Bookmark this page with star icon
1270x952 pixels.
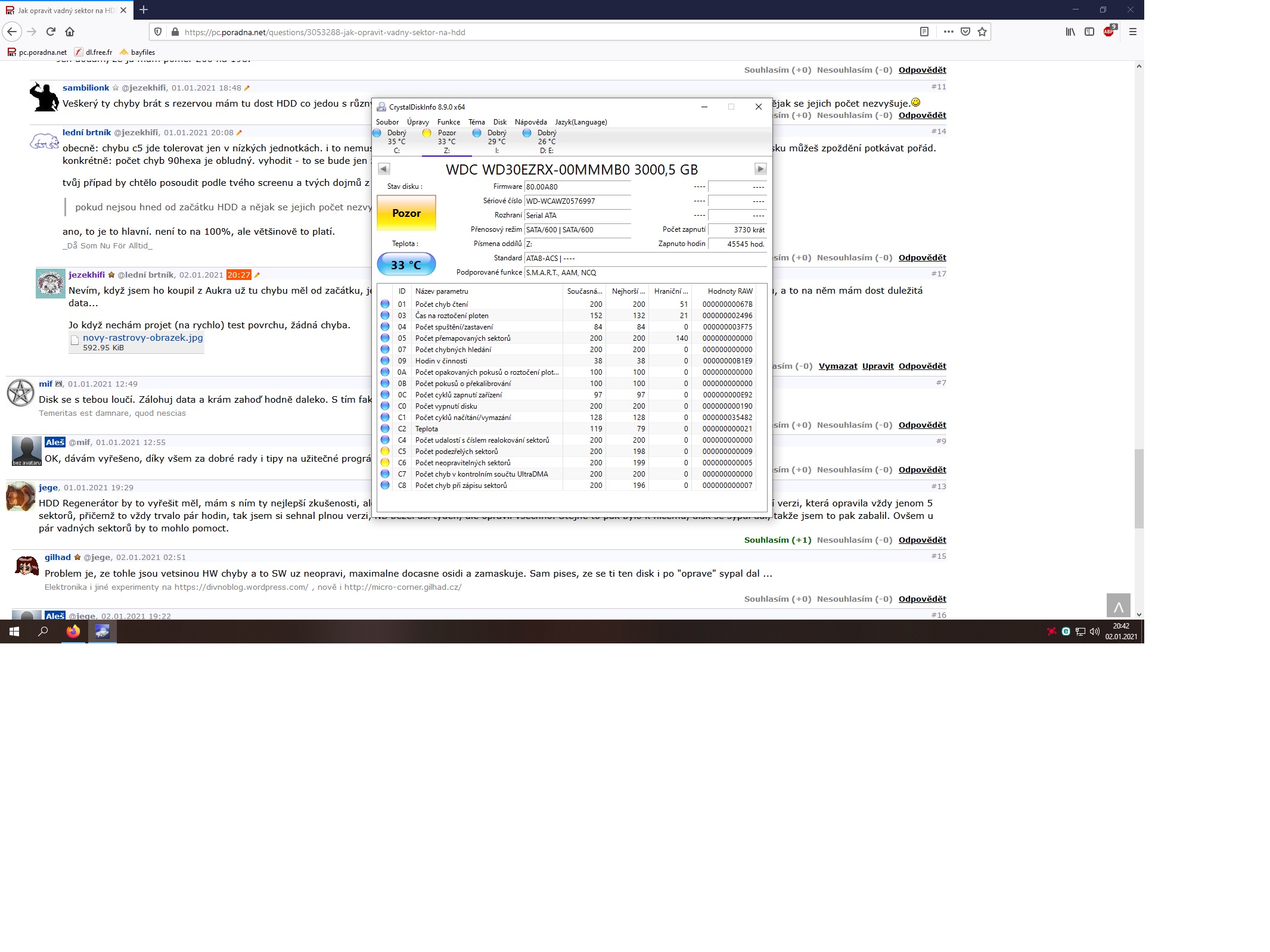point(982,32)
